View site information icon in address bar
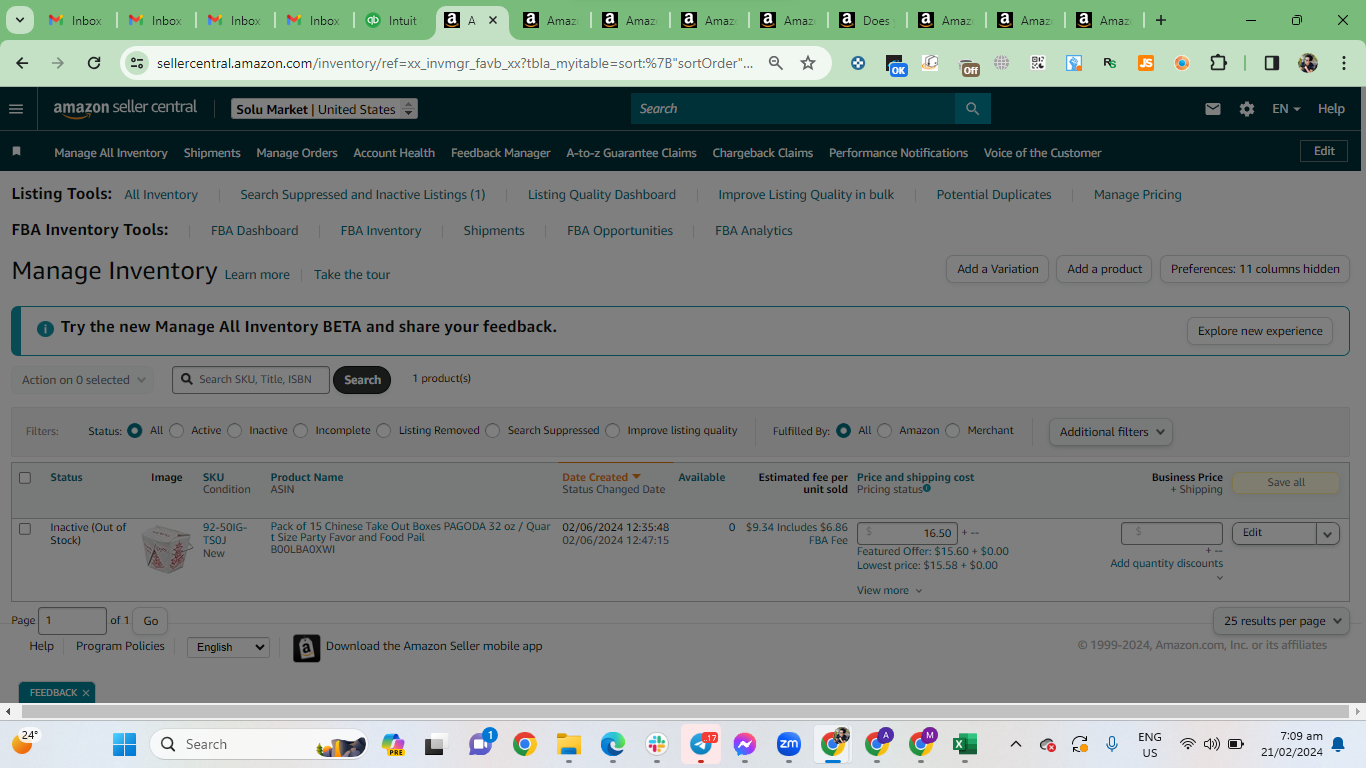Image resolution: width=1366 pixels, height=768 pixels. 138,63
